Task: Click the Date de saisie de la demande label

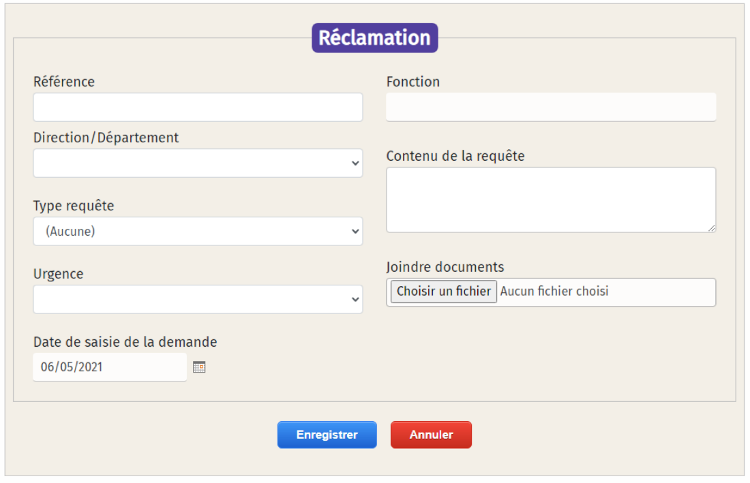Action: coord(125,342)
